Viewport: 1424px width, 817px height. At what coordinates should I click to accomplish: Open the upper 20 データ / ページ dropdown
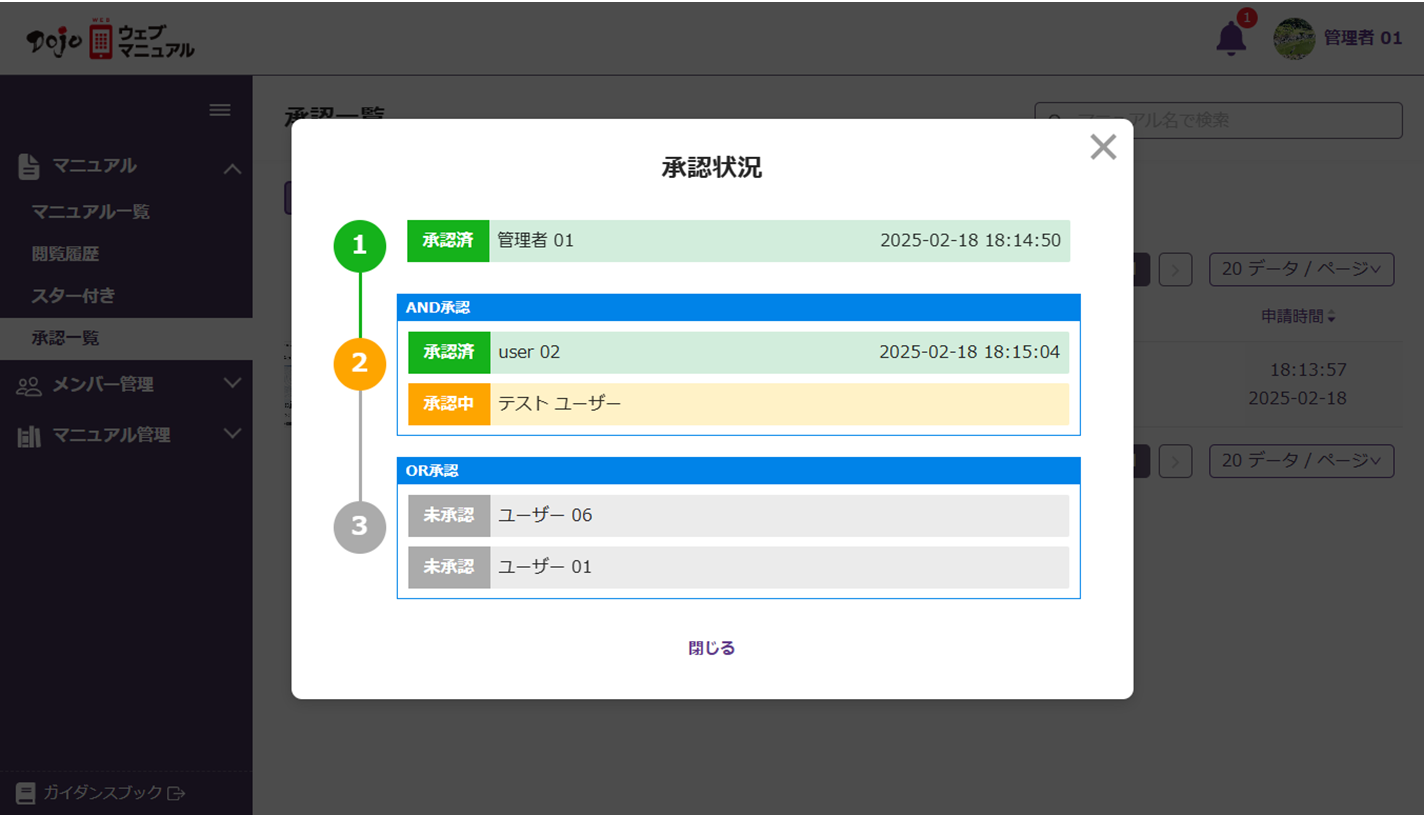pyautogui.click(x=1302, y=269)
